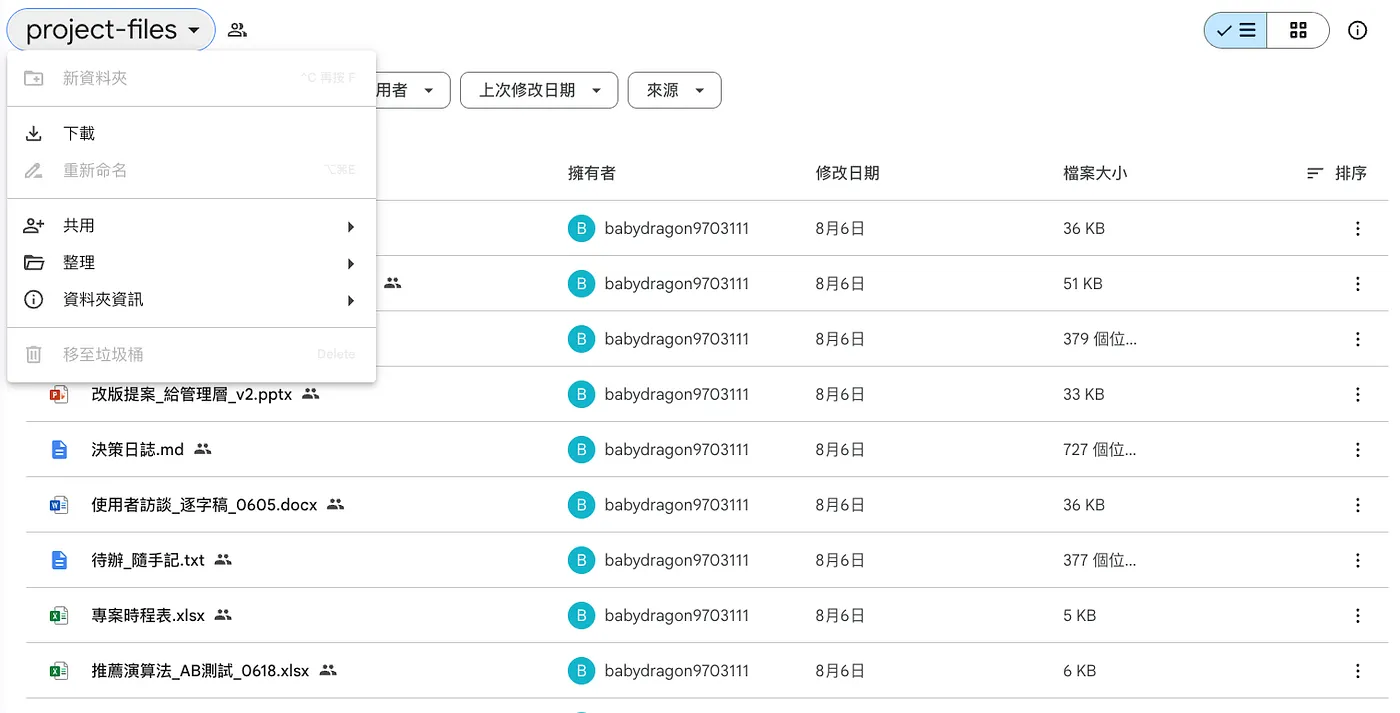Click the document icon of 待辦_隨手記.txt
1400x713 pixels.
[x=59, y=560]
